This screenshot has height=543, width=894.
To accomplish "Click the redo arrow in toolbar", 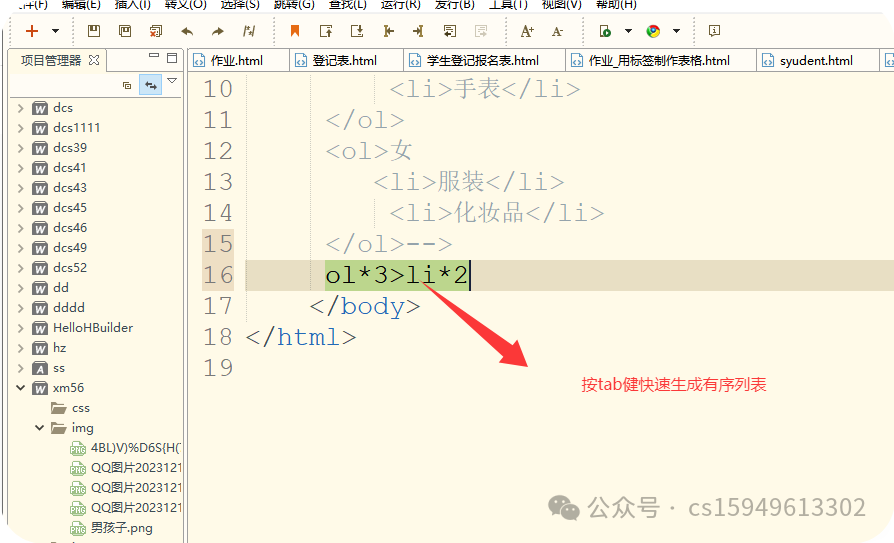I will coord(217,31).
